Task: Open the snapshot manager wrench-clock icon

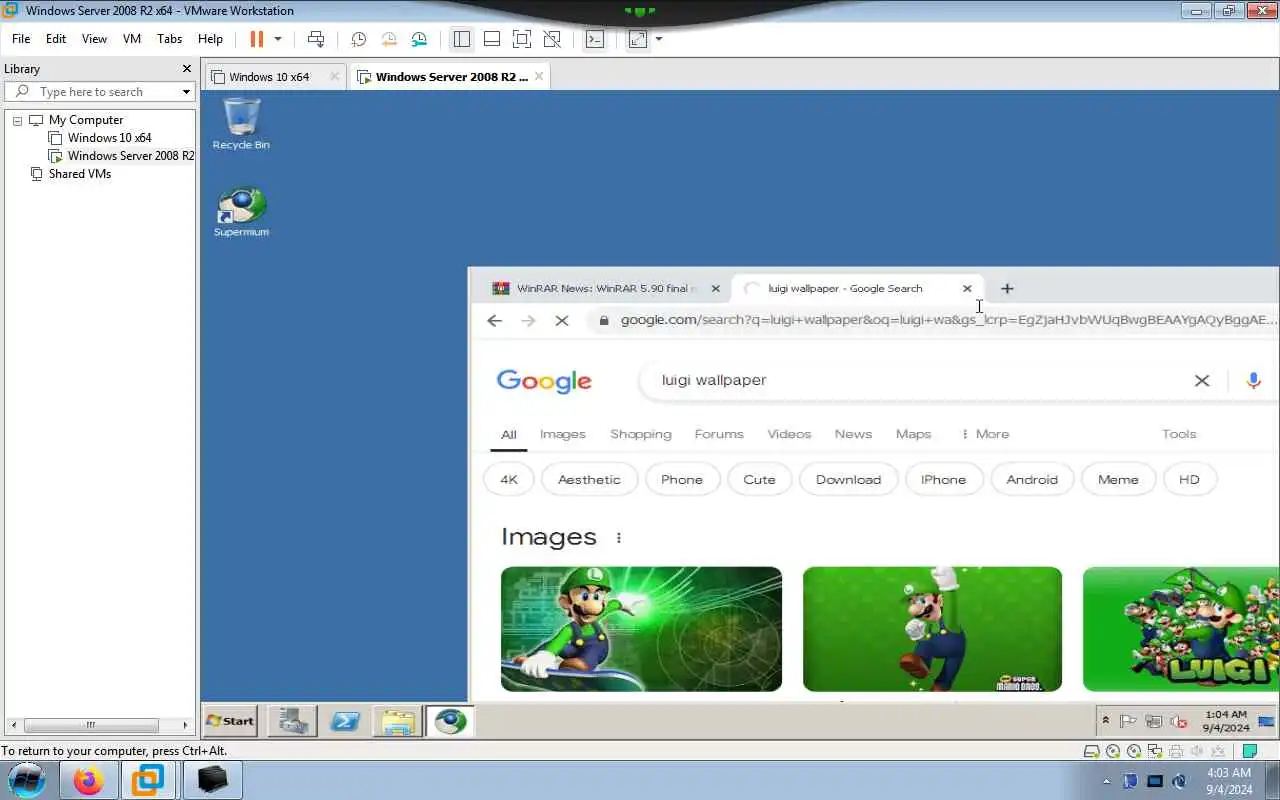Action: click(x=419, y=39)
